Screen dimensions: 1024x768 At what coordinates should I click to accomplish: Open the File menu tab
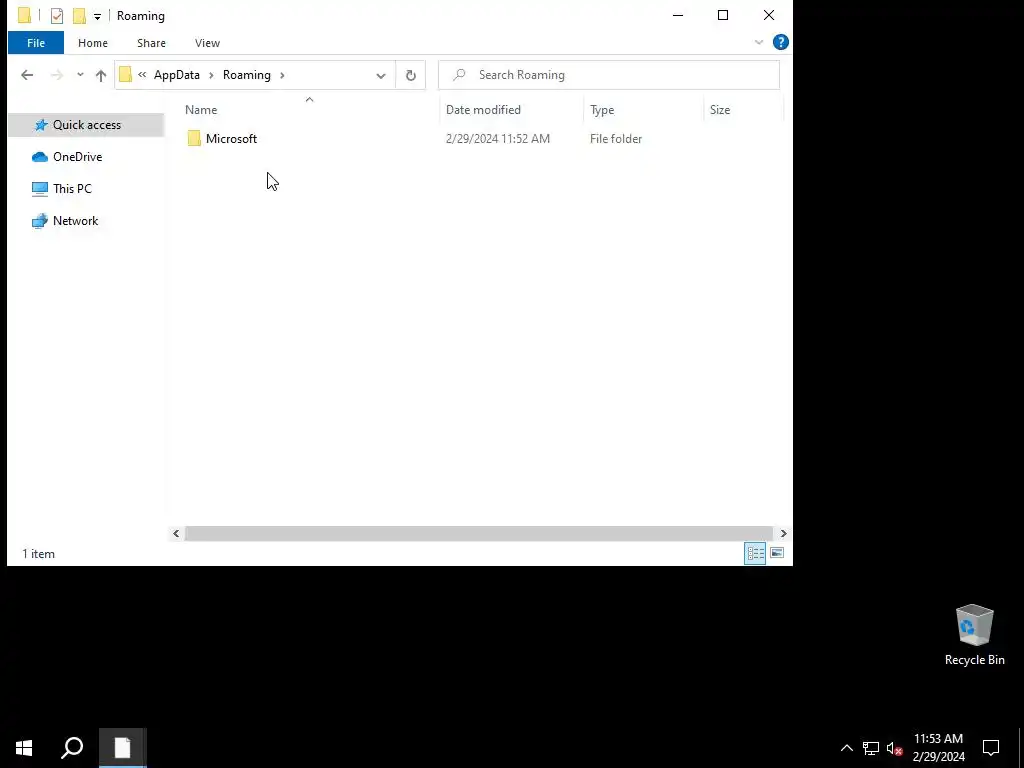(36, 43)
